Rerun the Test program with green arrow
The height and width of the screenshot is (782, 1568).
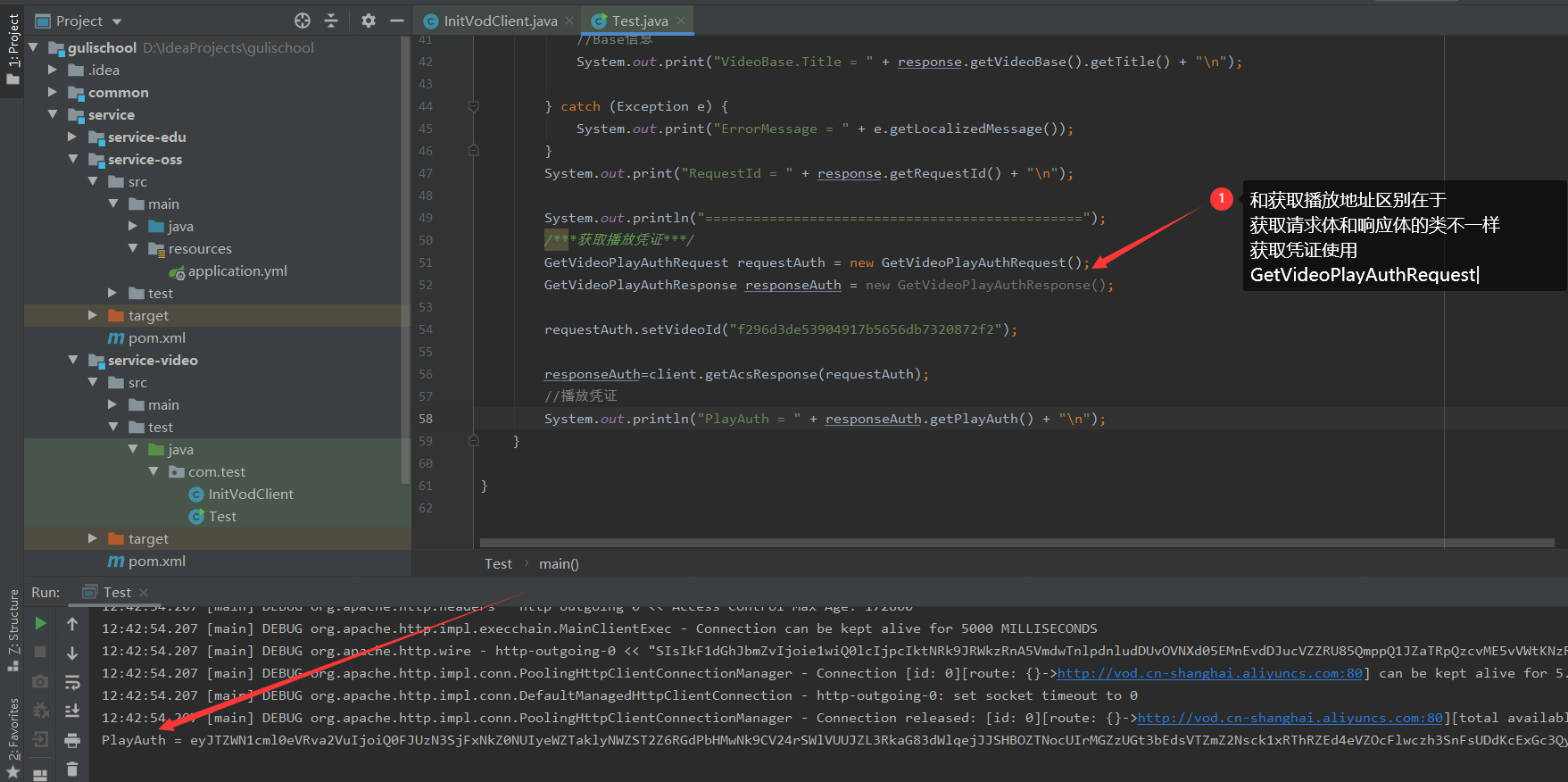pyautogui.click(x=40, y=623)
